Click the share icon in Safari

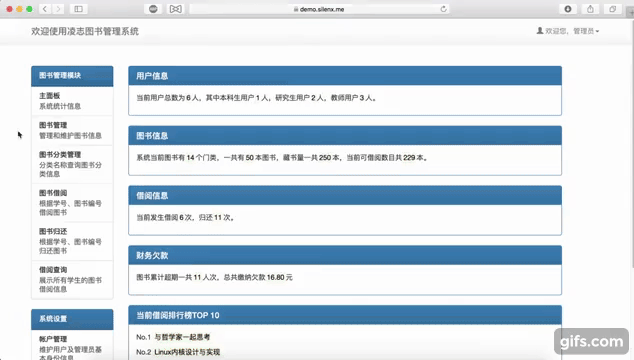[x=590, y=9]
